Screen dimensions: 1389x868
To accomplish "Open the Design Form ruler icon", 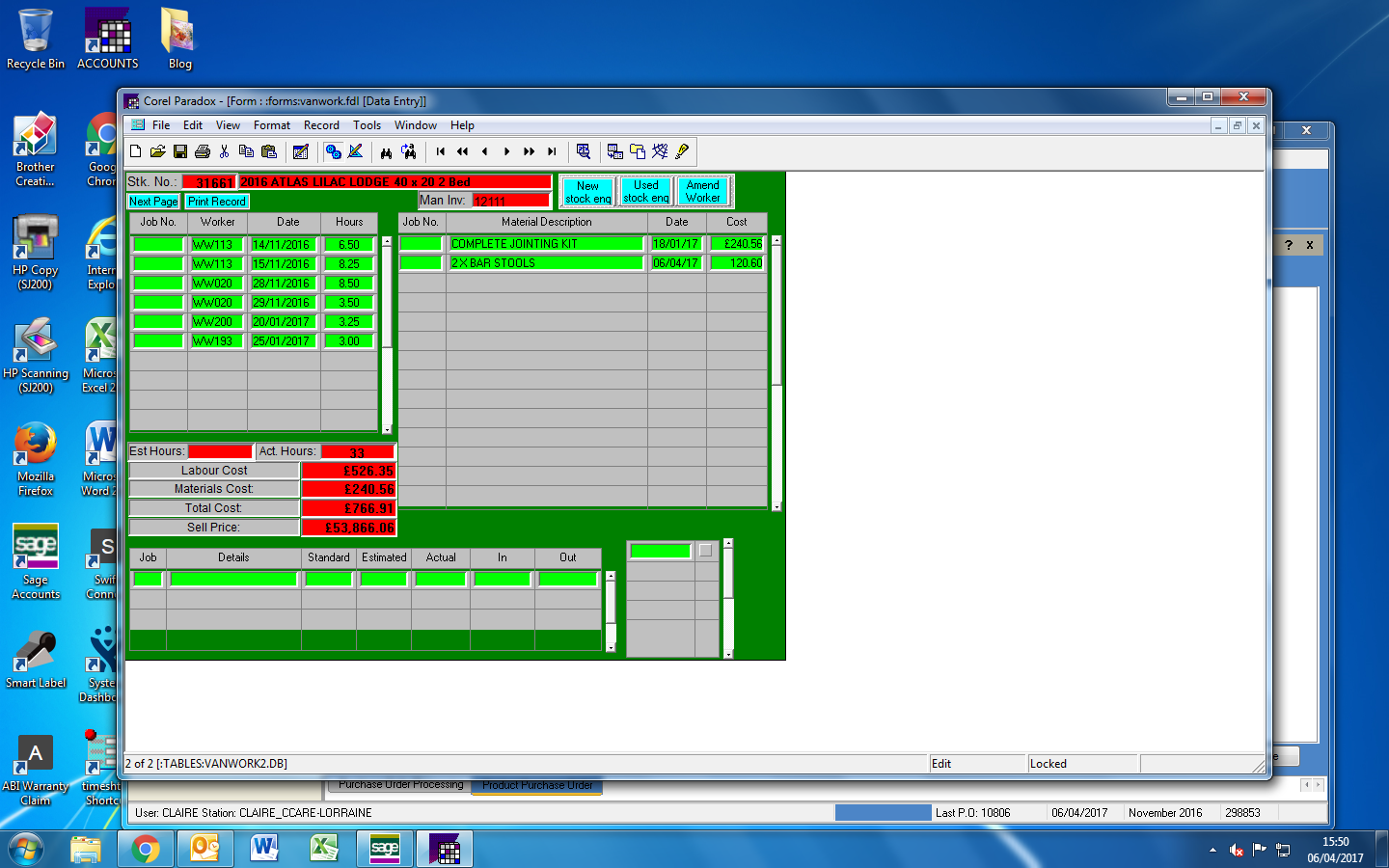I will [x=355, y=151].
